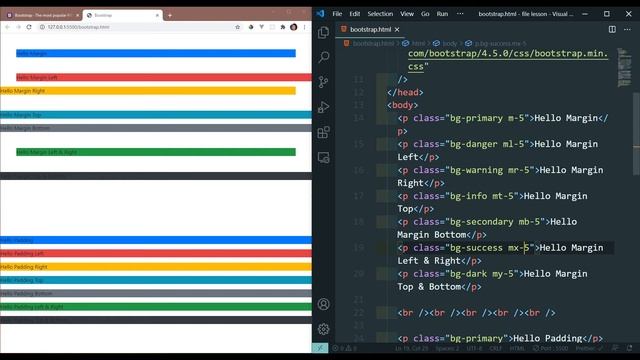Image resolution: width=640 pixels, height=360 pixels.
Task: Open the Run and Debug view
Action: pos(324,107)
